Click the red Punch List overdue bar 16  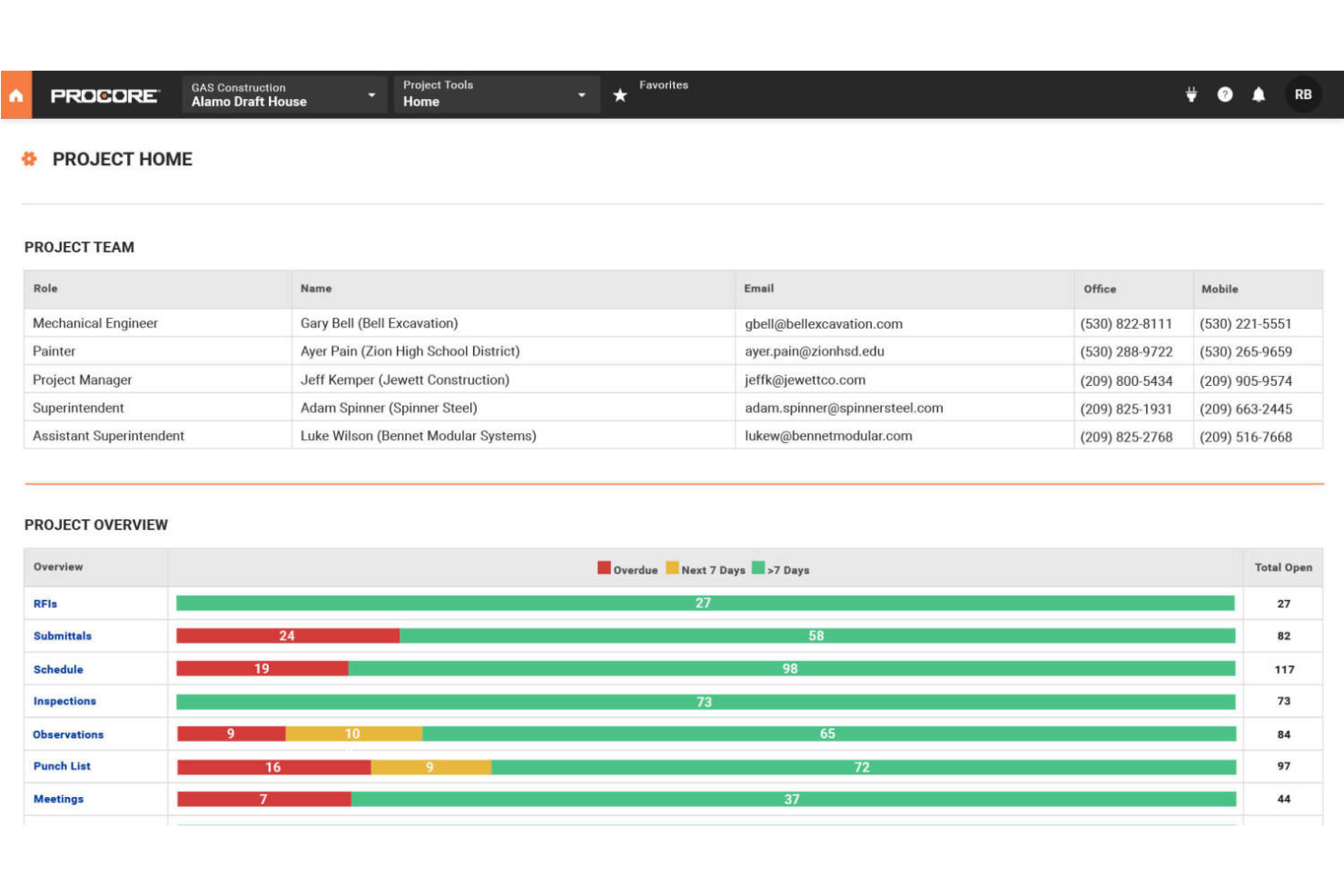point(274,767)
